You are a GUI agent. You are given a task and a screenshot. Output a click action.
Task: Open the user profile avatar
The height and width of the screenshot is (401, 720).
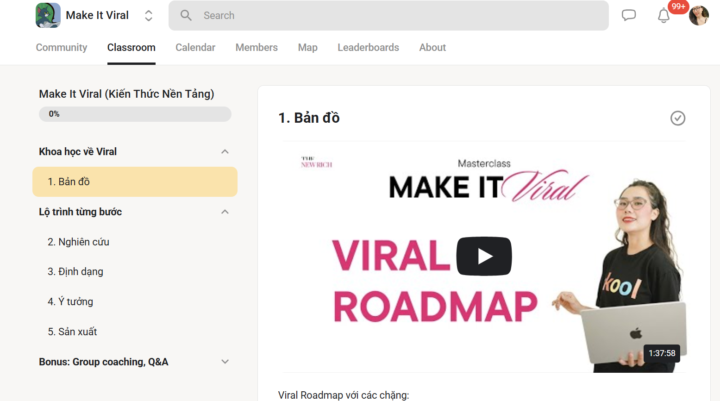[698, 16]
